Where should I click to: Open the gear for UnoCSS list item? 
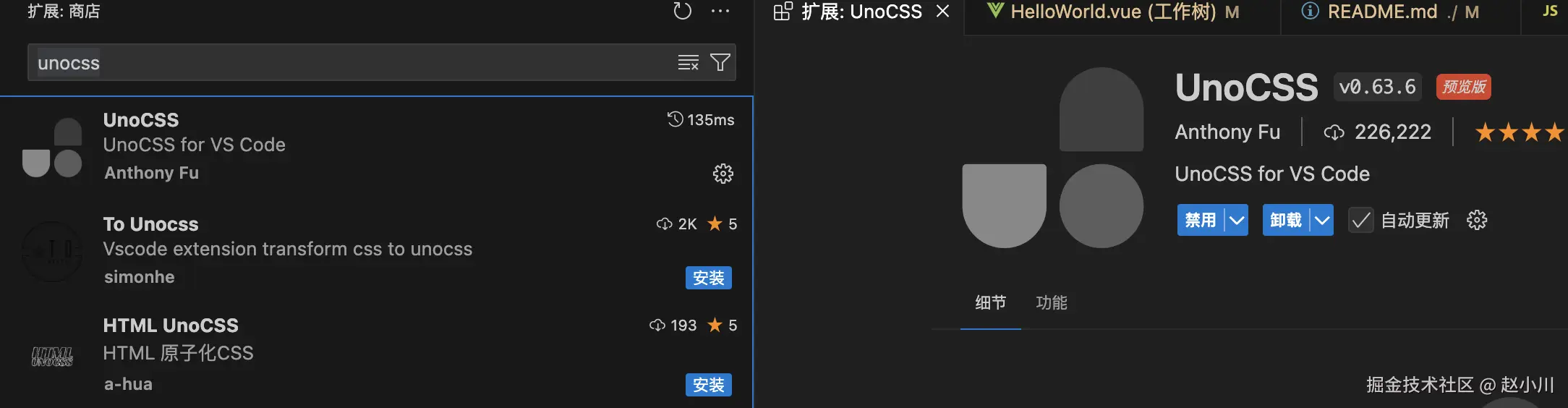click(x=723, y=174)
